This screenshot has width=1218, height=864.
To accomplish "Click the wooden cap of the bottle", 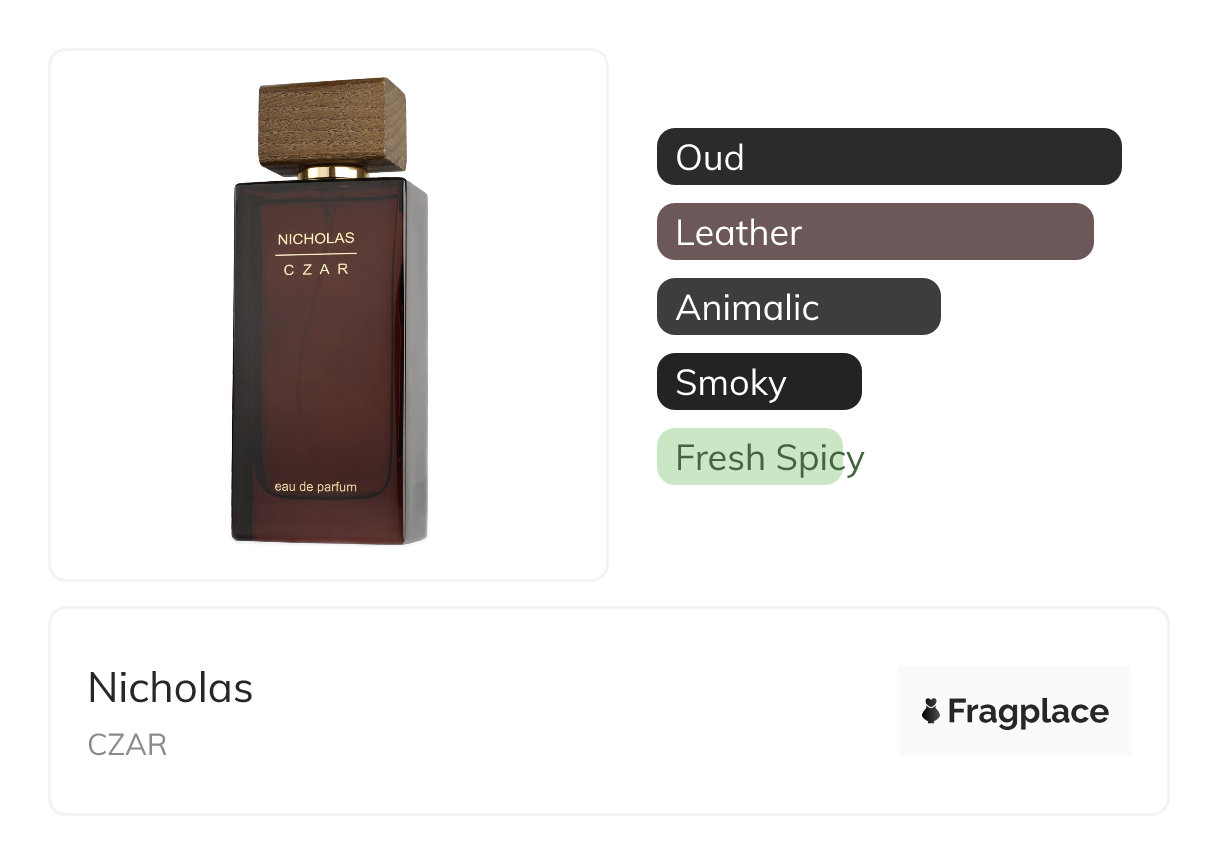I will pos(332,124).
